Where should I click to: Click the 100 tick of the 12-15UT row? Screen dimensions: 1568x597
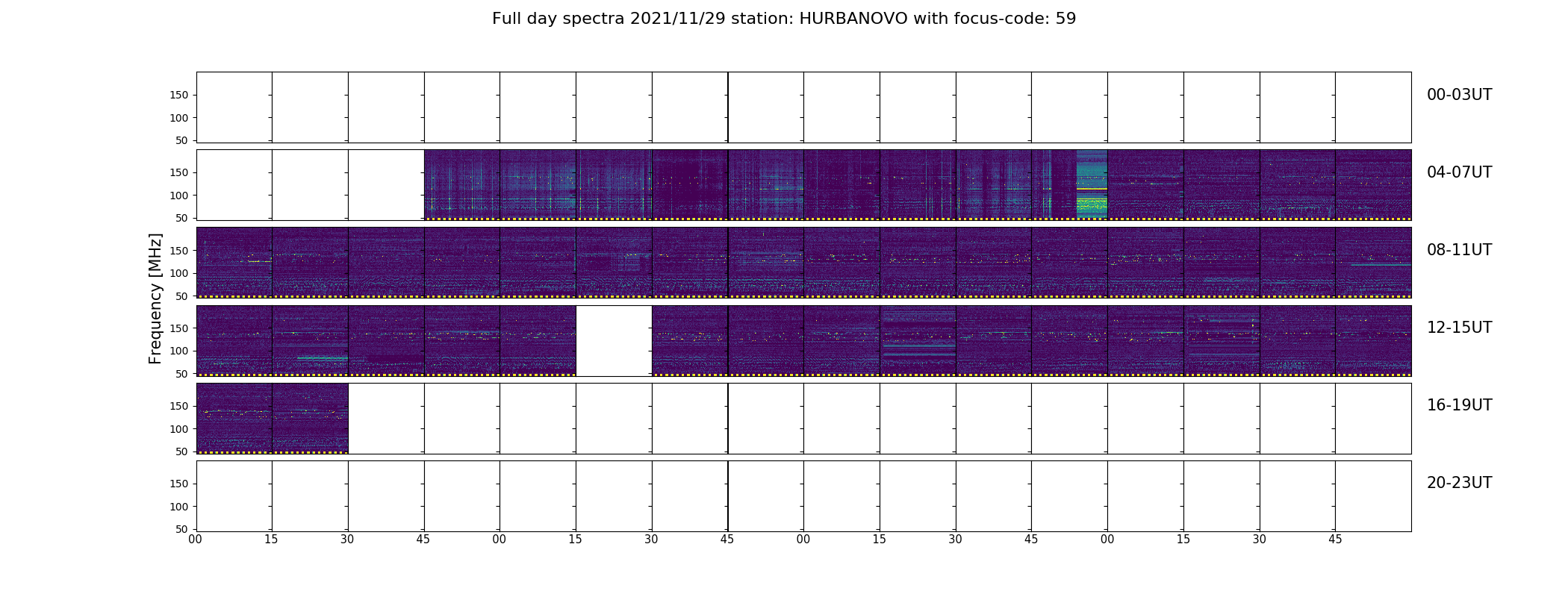click(179, 351)
